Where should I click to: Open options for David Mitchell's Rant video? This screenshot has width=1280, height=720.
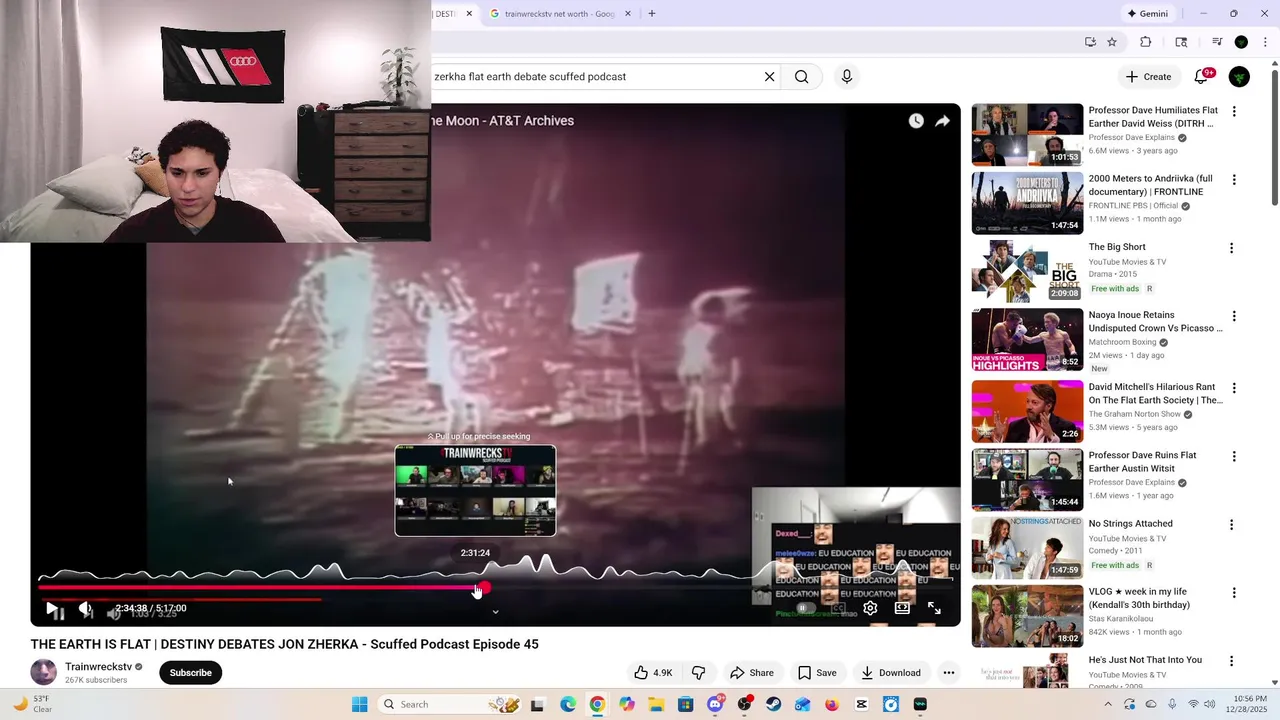1234,388
